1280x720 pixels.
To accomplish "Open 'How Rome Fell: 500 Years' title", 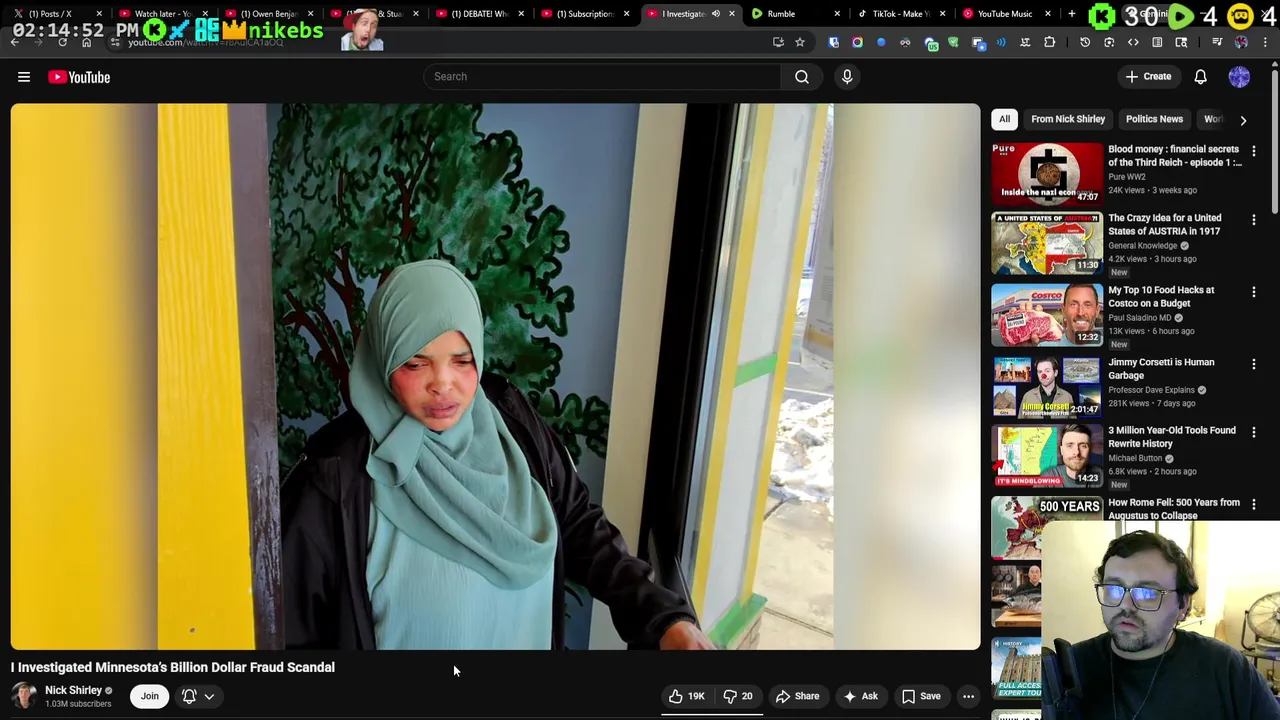I will (1174, 509).
